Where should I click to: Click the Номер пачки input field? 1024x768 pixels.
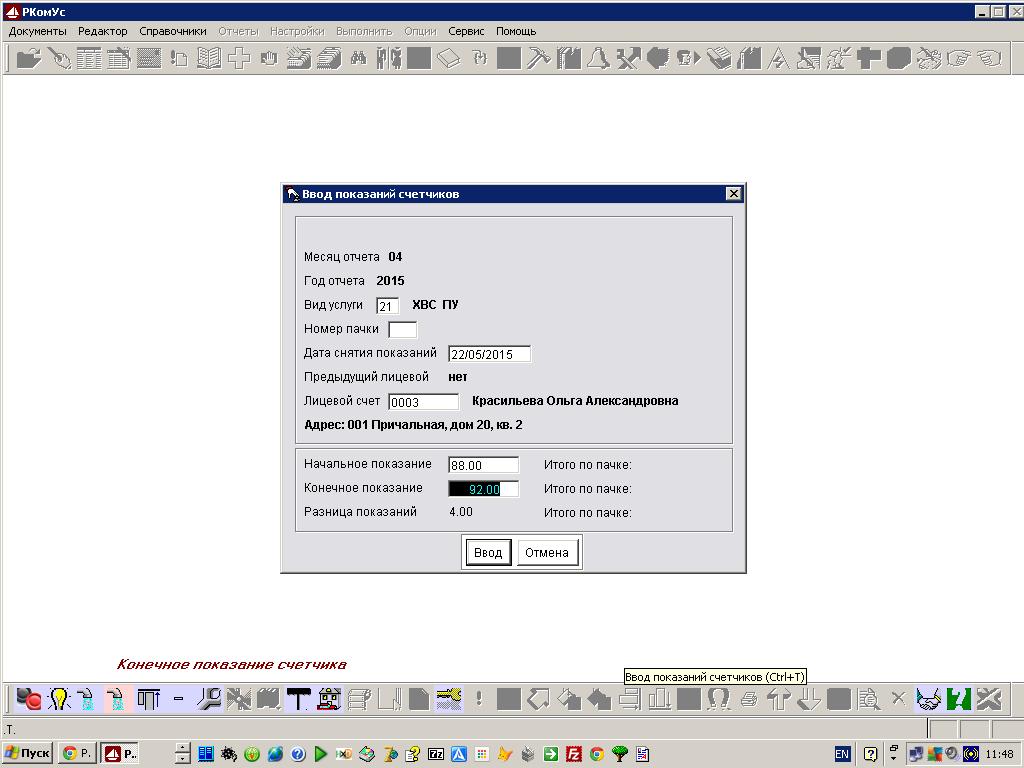point(402,330)
